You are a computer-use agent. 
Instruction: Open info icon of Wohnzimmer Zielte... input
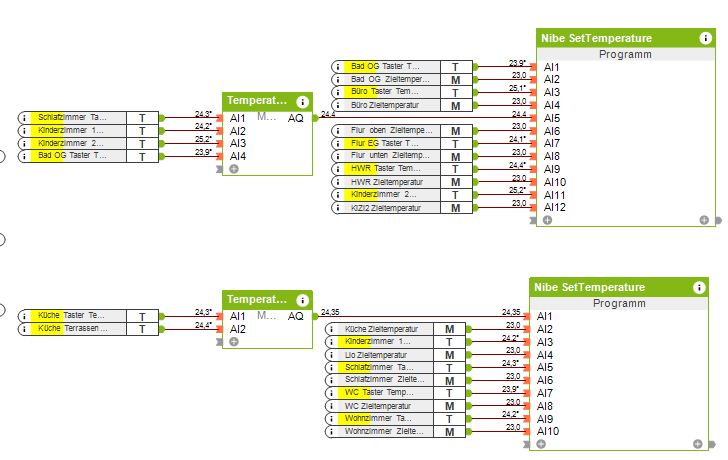tap(331, 432)
